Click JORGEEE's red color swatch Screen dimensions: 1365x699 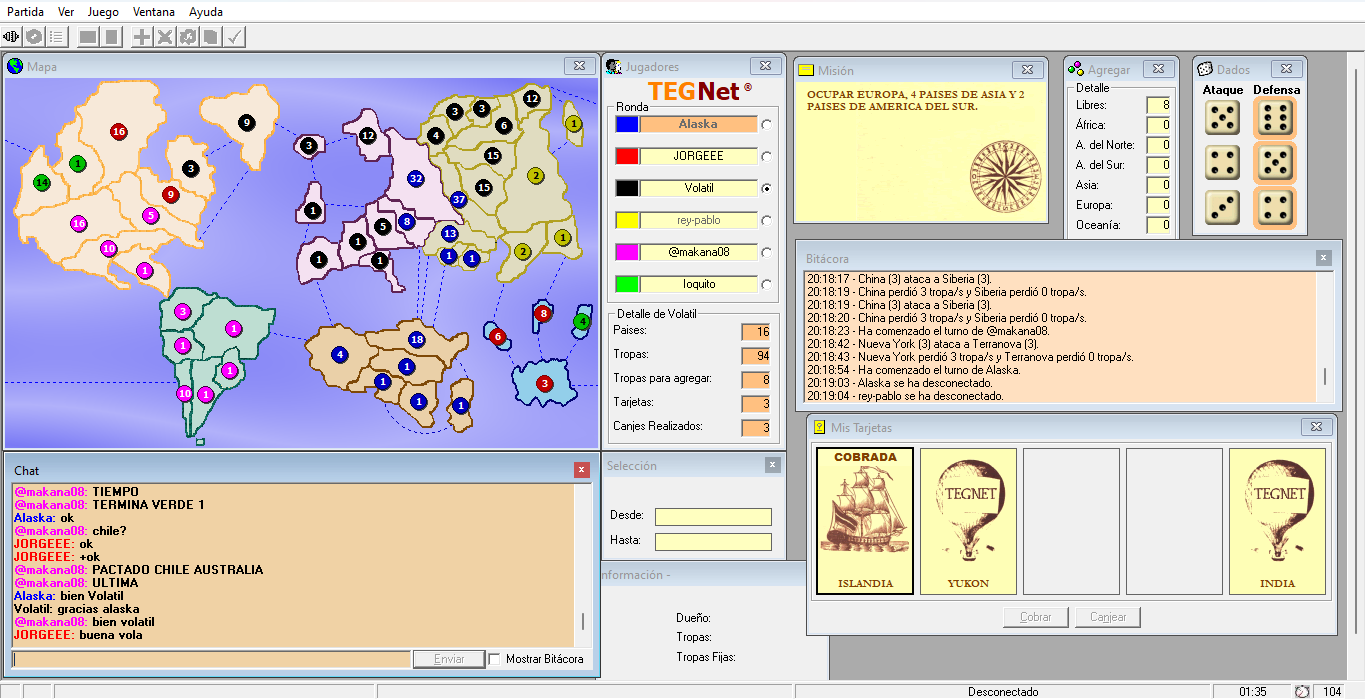pos(627,156)
